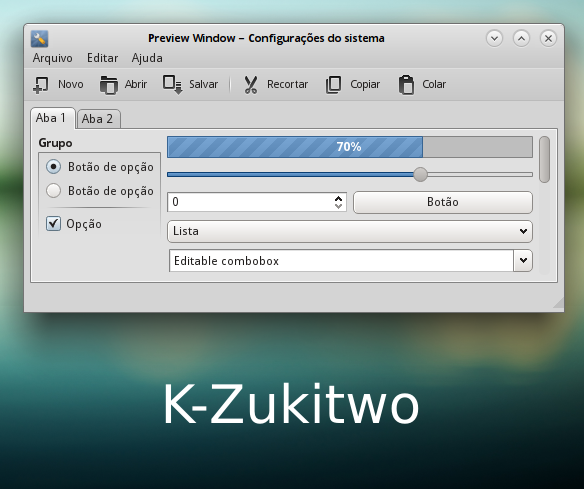584x489 pixels.
Task: Open the Lista dropdown
Action: (350, 231)
